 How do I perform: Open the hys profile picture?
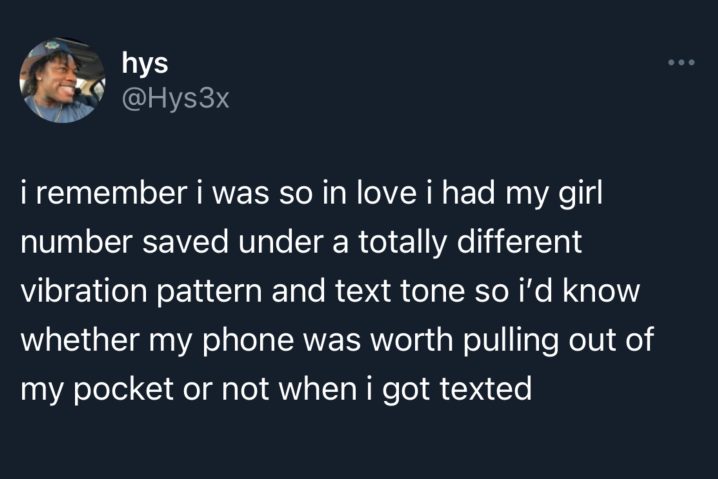tap(62, 80)
